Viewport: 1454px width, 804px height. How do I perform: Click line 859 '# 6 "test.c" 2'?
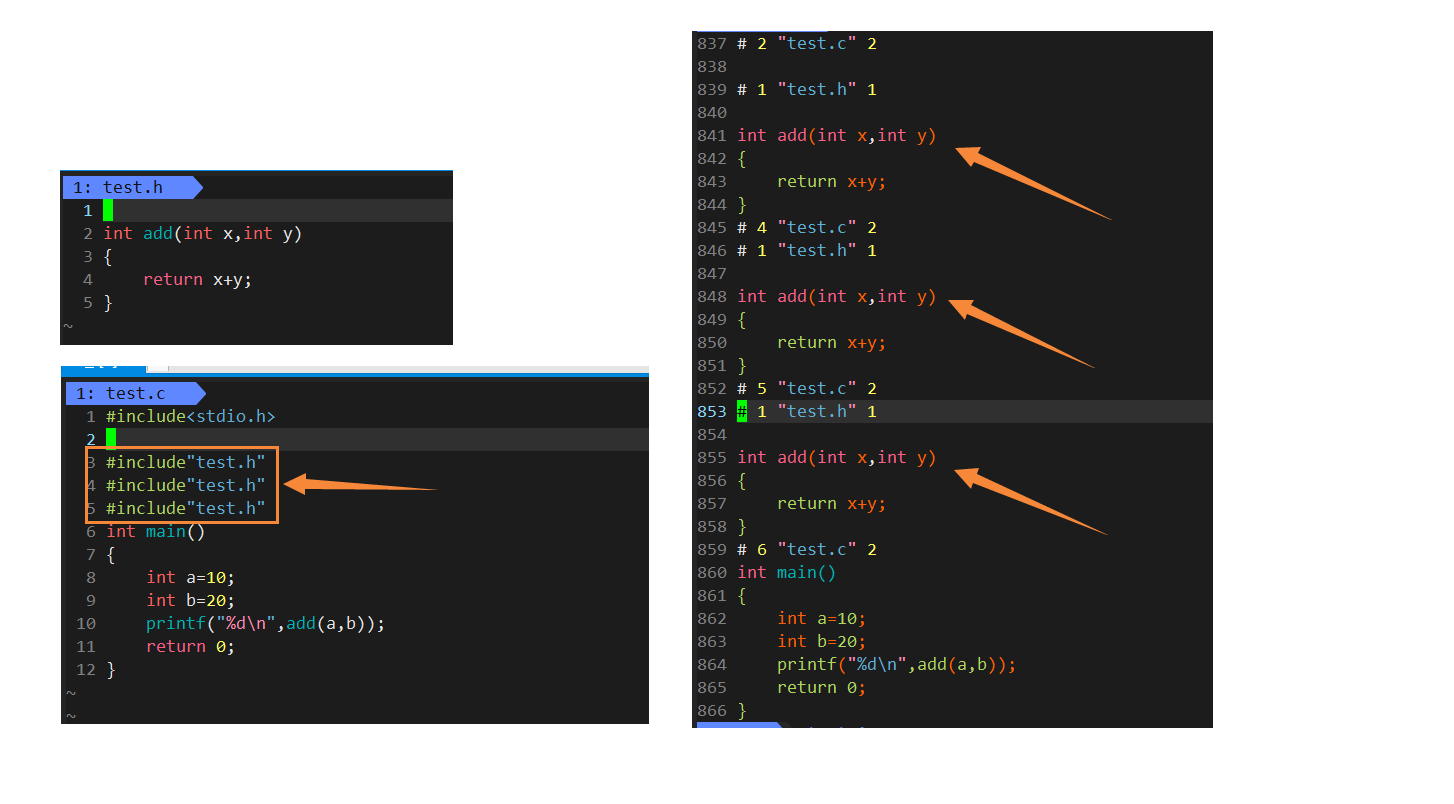807,549
